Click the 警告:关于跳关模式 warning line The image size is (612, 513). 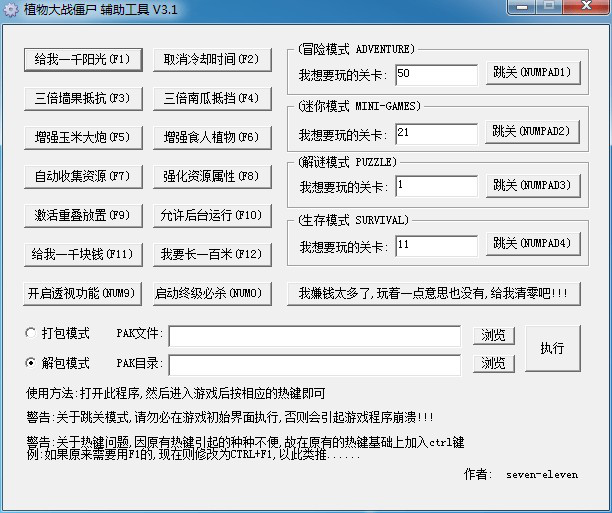[x=230, y=417]
